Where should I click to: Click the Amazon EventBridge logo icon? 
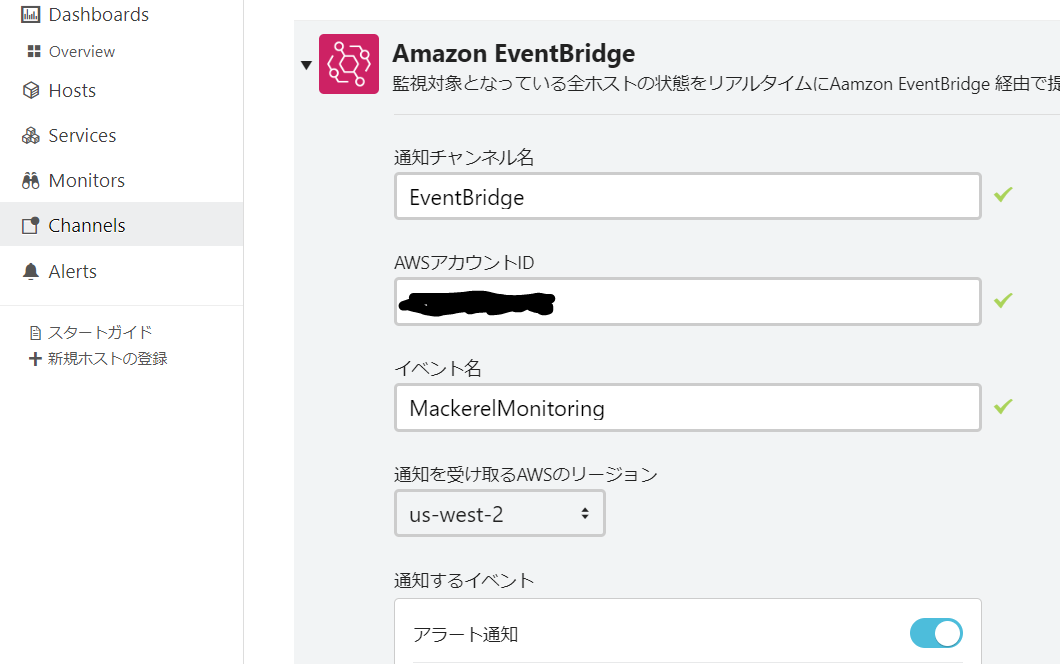tap(349, 64)
